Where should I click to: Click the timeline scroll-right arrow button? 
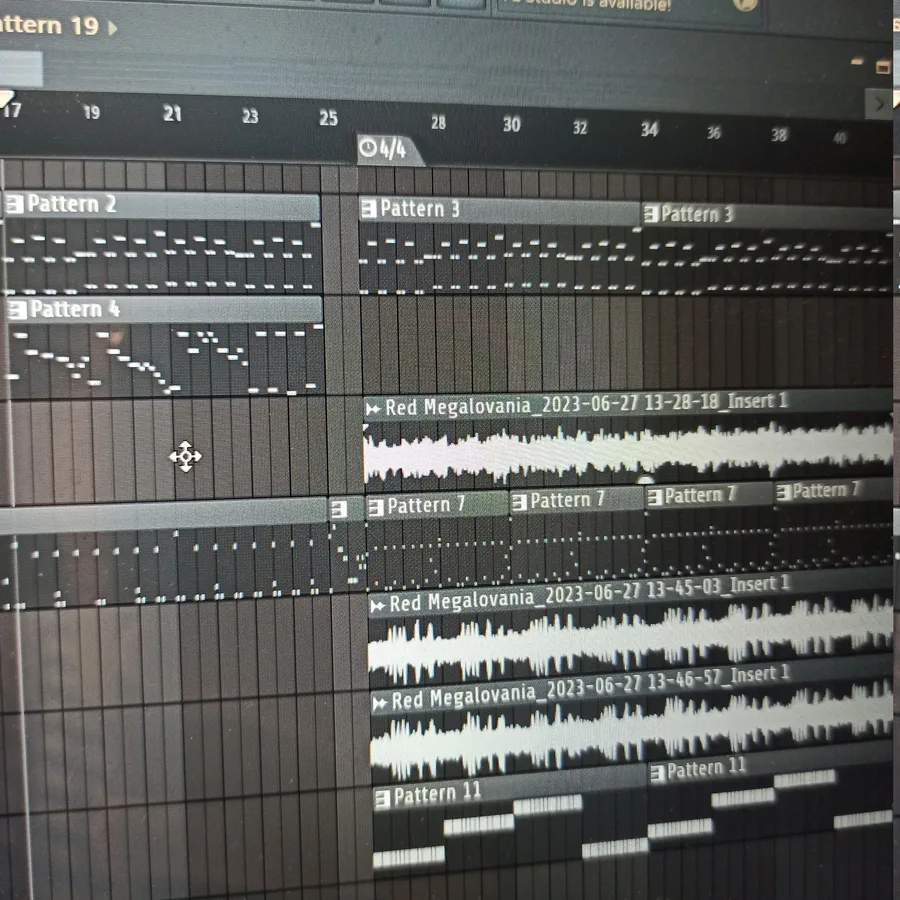tap(879, 104)
